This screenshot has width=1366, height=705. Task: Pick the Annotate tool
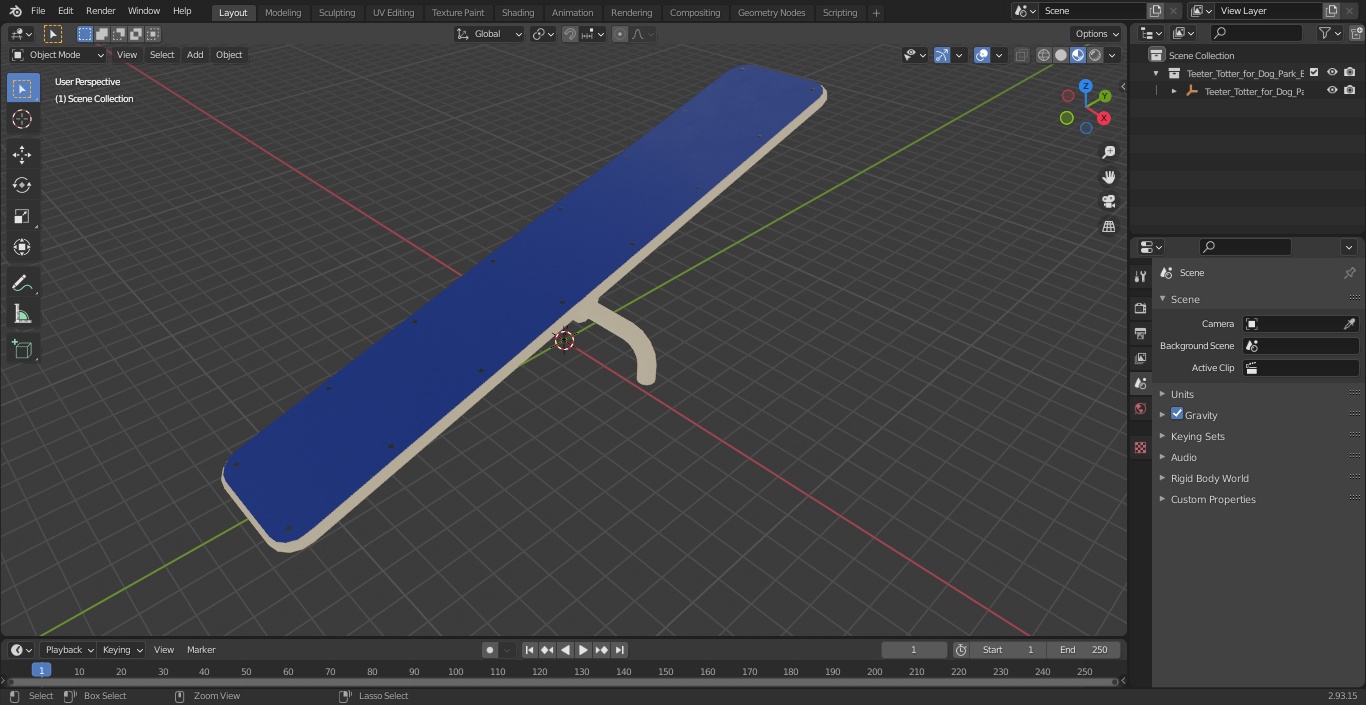tap(22, 284)
